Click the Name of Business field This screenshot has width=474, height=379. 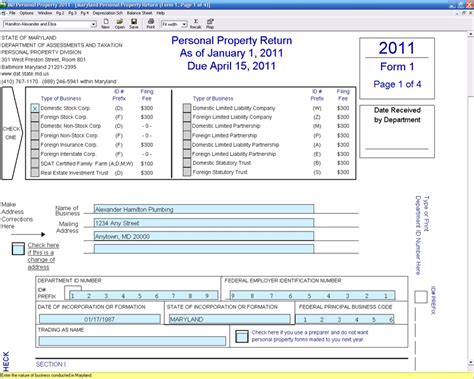pyautogui.click(x=204, y=209)
